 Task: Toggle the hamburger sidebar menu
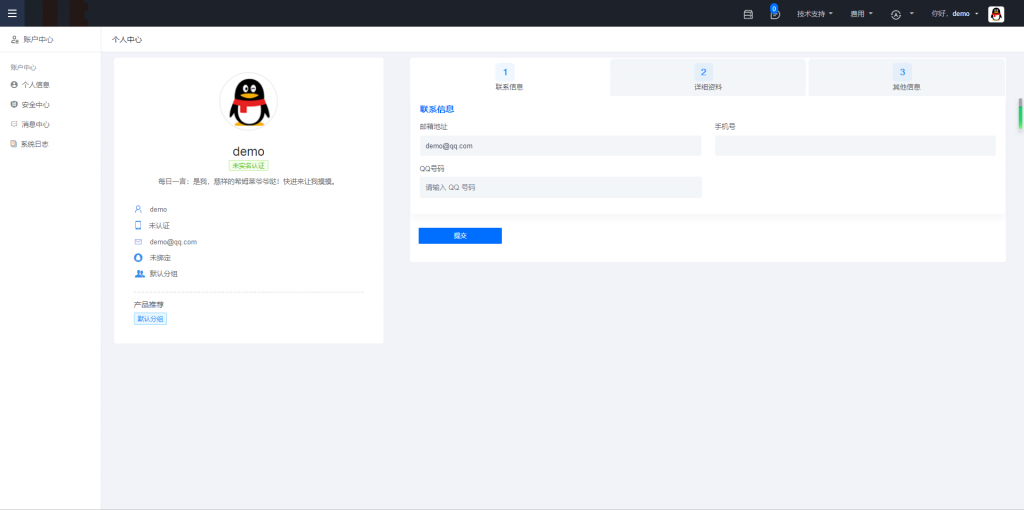pos(12,13)
